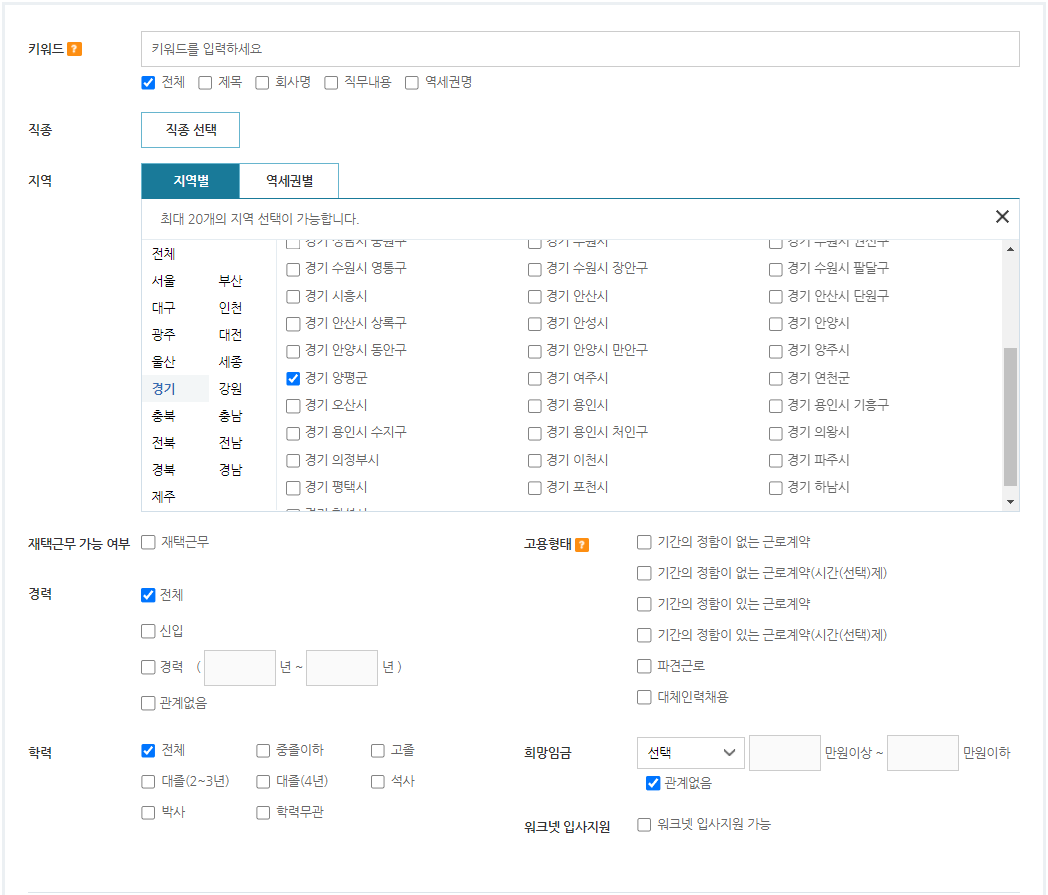
Task: Check the 신입 experience option
Action: point(147,630)
